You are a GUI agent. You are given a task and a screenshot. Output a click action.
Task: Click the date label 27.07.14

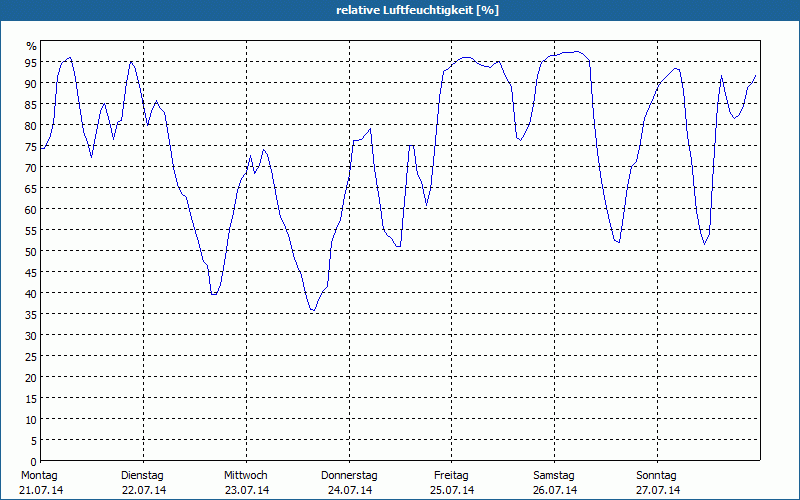[x=658, y=491]
